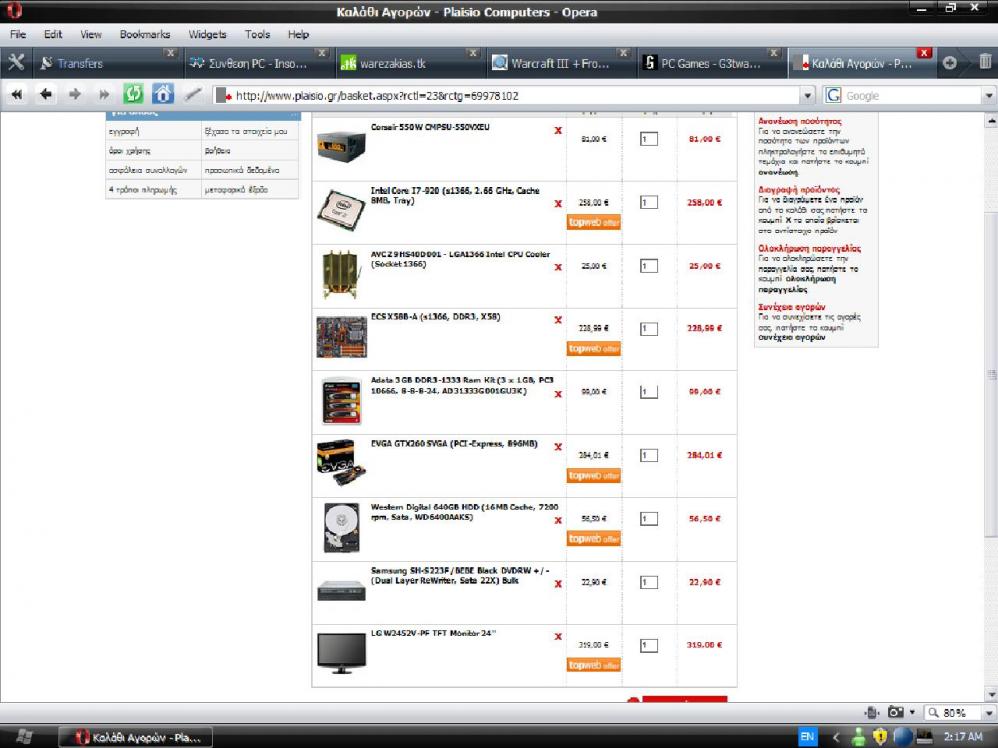Image resolution: width=998 pixels, height=748 pixels.
Task: Remove Adata 3GB DDR3 RAM with red X
Action: tap(558, 394)
